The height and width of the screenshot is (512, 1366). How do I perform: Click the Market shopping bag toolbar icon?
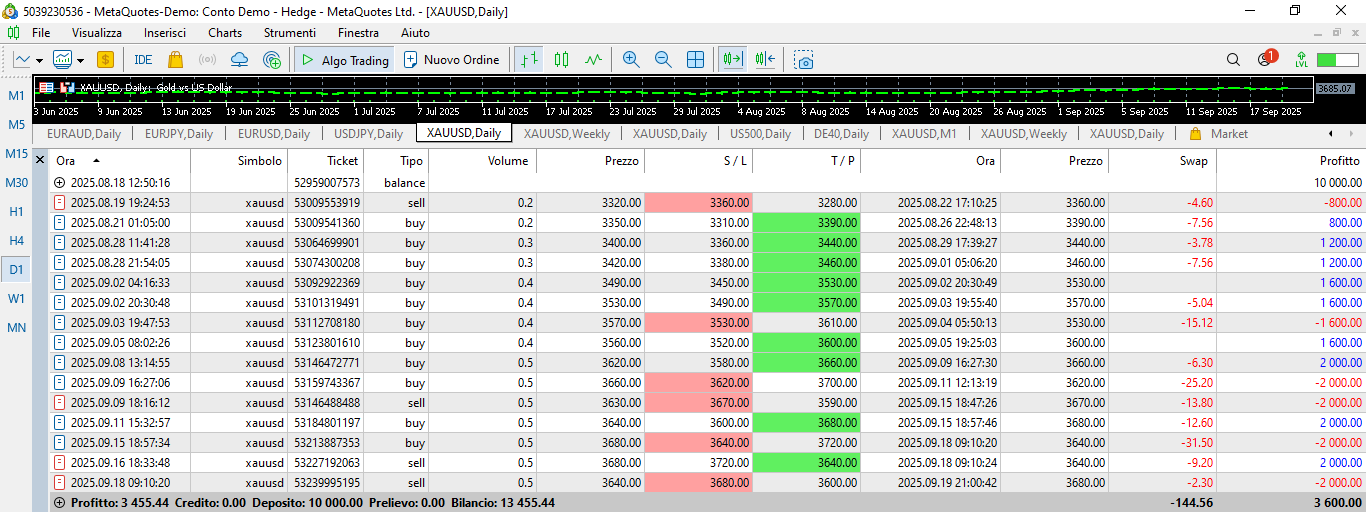point(176,60)
